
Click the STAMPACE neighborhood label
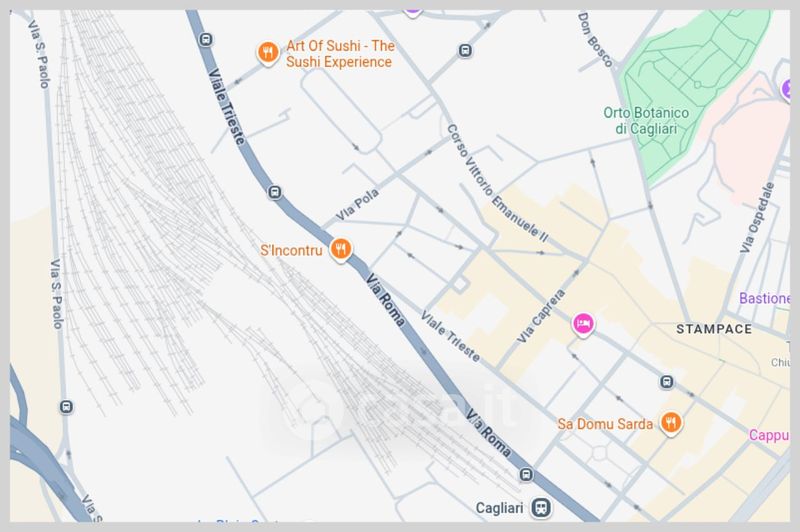click(714, 329)
